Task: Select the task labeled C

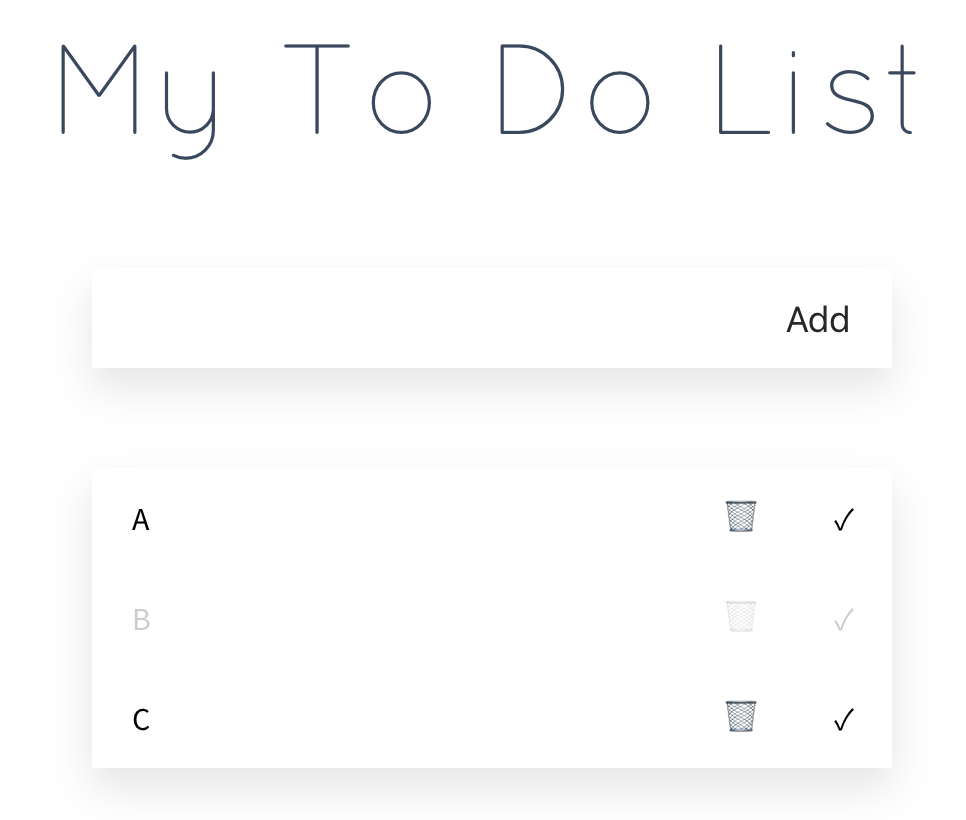Action: click(x=141, y=720)
